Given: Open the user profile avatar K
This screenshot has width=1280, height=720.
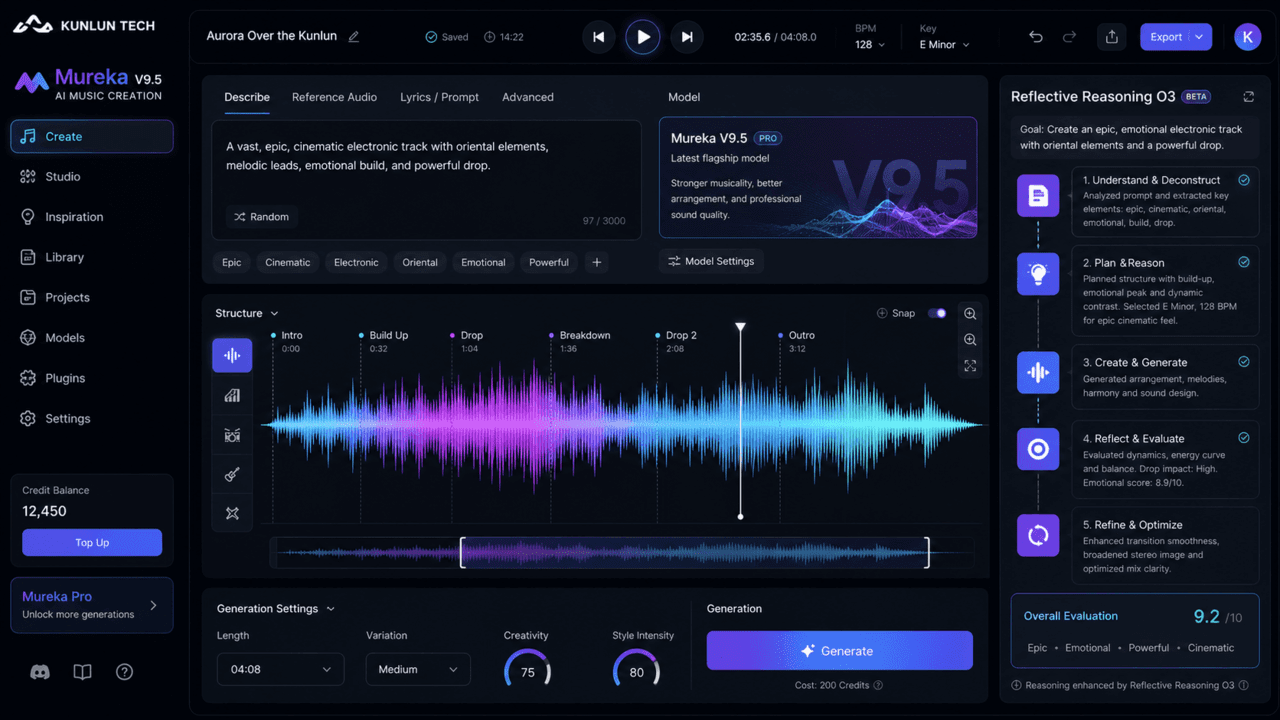Looking at the screenshot, I should (1248, 37).
